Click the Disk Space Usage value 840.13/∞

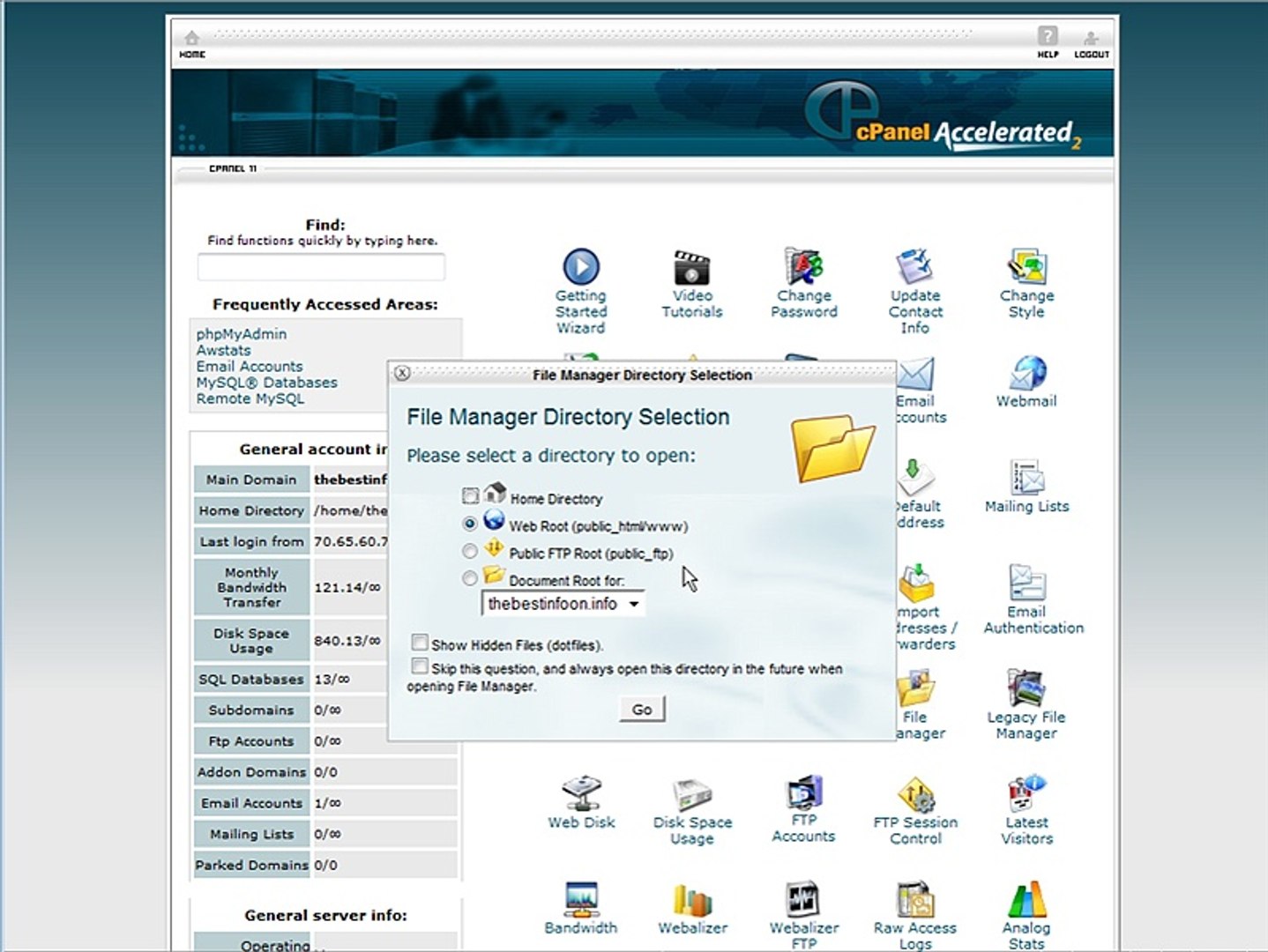click(x=347, y=641)
